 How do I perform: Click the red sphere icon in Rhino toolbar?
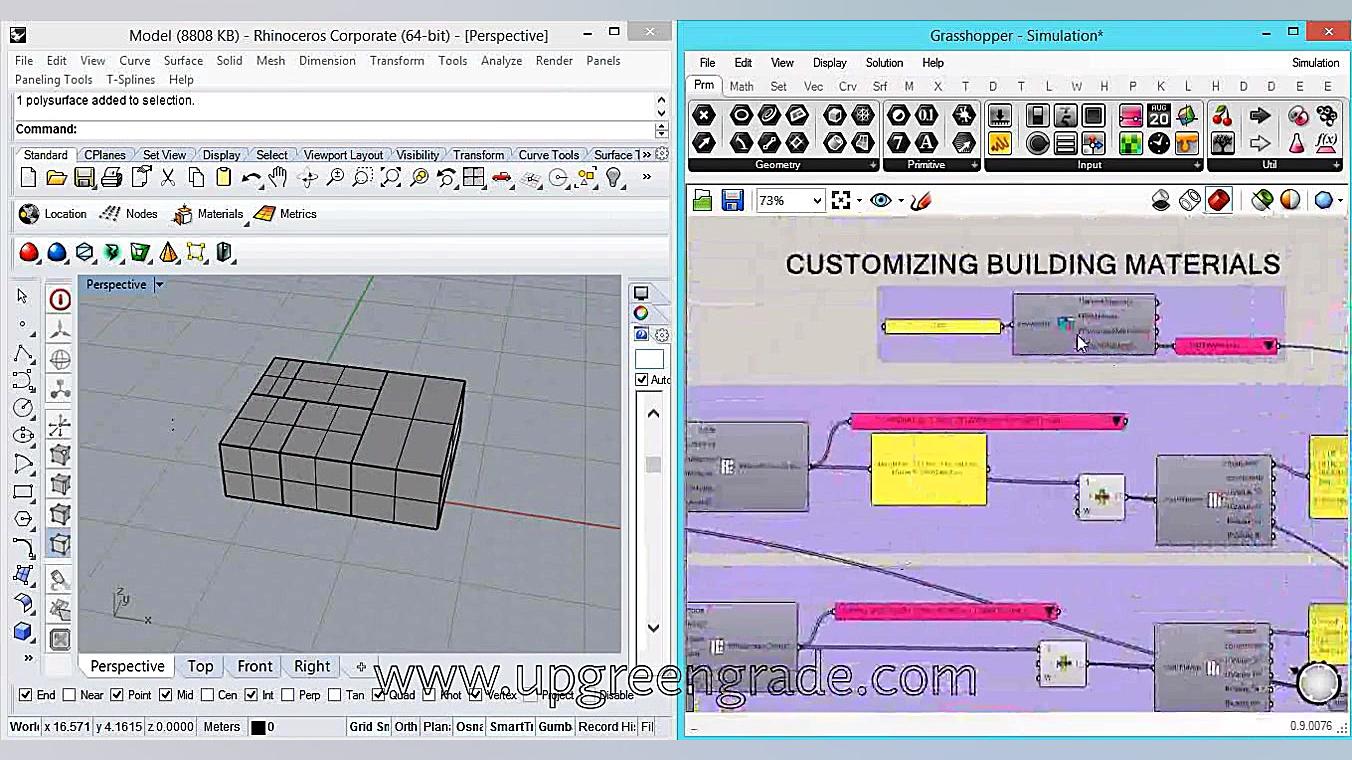point(29,252)
